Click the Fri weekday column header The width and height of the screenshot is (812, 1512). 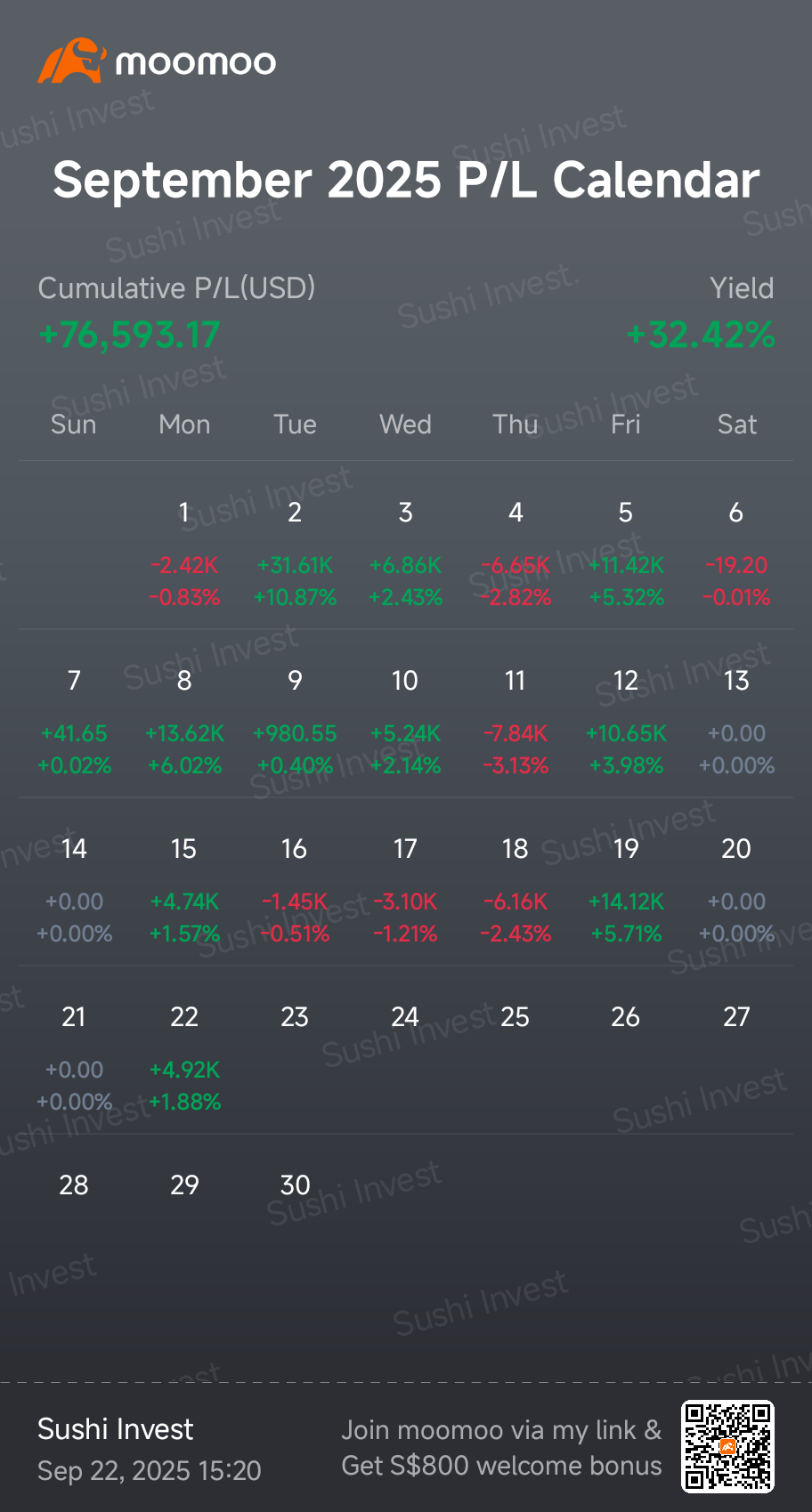[626, 424]
